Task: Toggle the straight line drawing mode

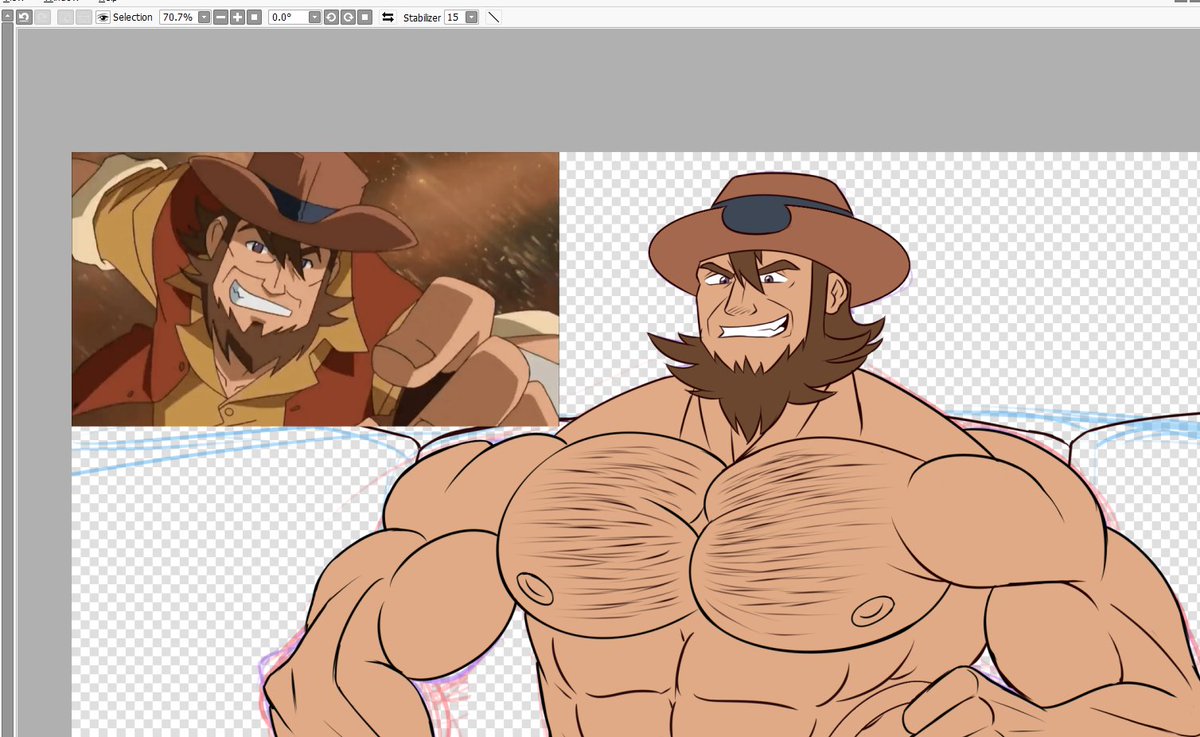Action: pos(493,17)
